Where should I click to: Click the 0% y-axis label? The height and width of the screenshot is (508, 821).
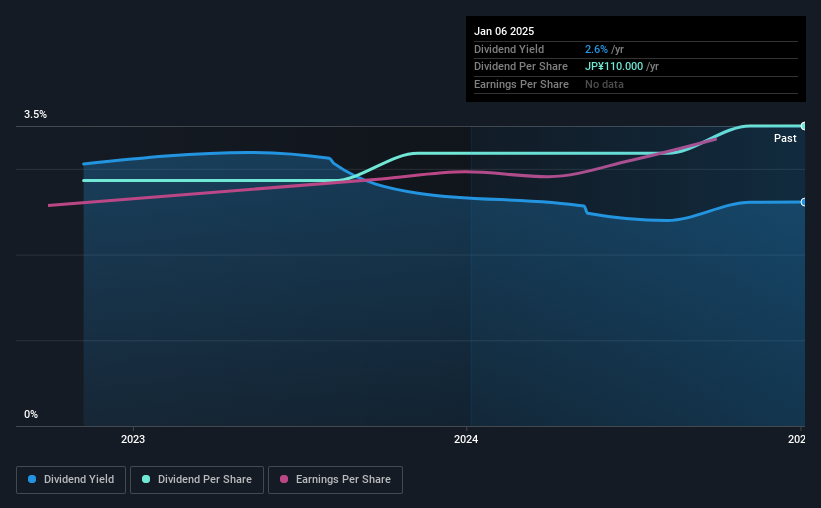tap(31, 414)
